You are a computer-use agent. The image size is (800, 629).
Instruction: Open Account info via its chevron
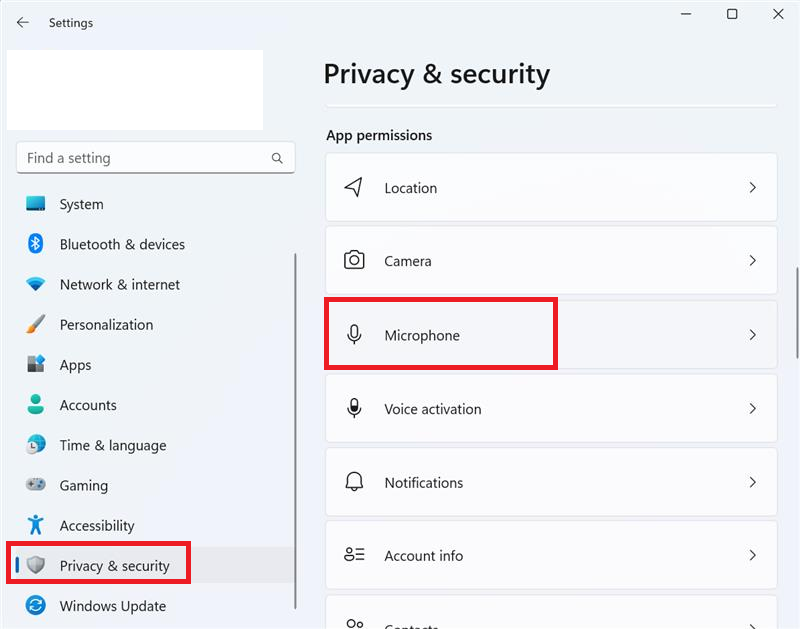753,555
